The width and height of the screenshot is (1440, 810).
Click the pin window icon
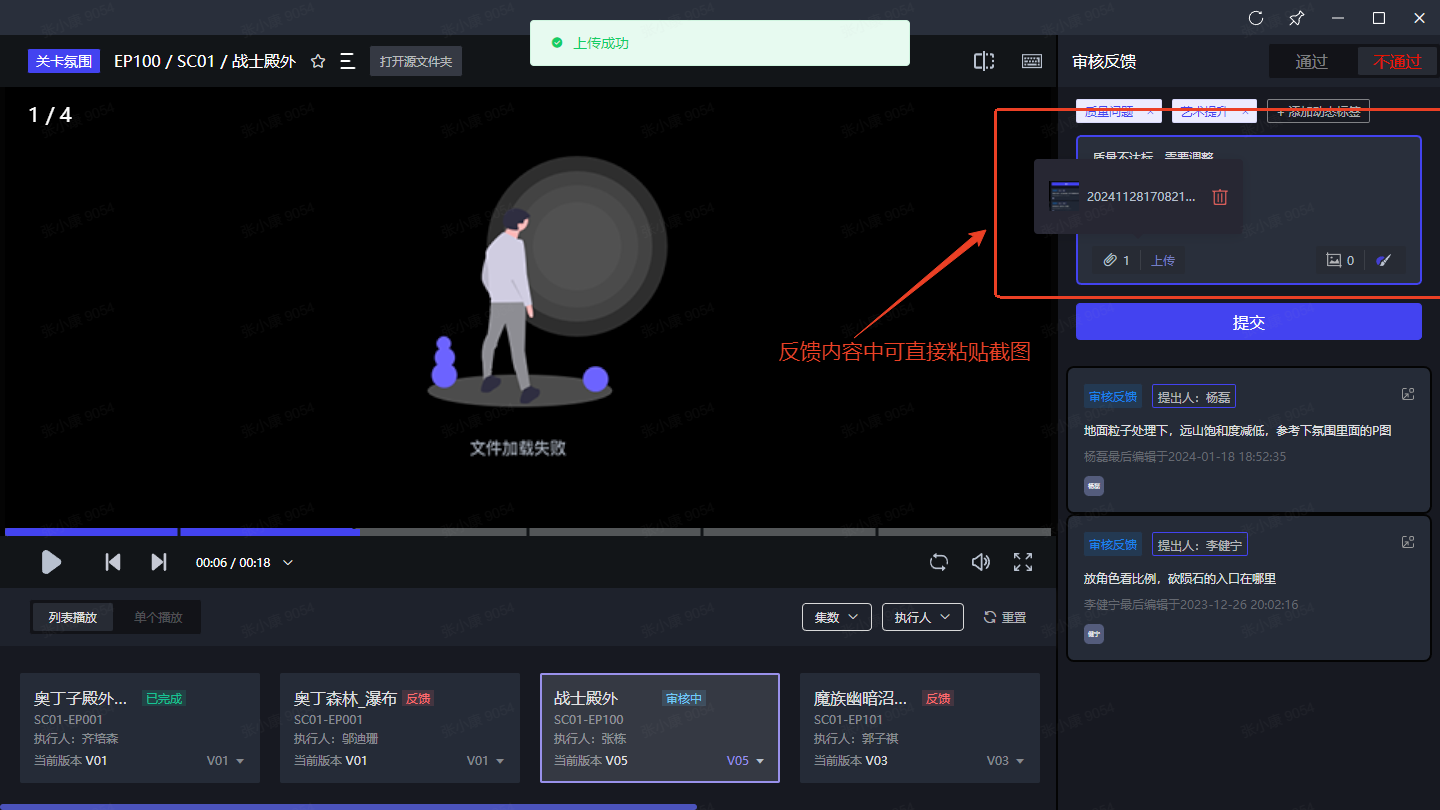pos(1296,18)
